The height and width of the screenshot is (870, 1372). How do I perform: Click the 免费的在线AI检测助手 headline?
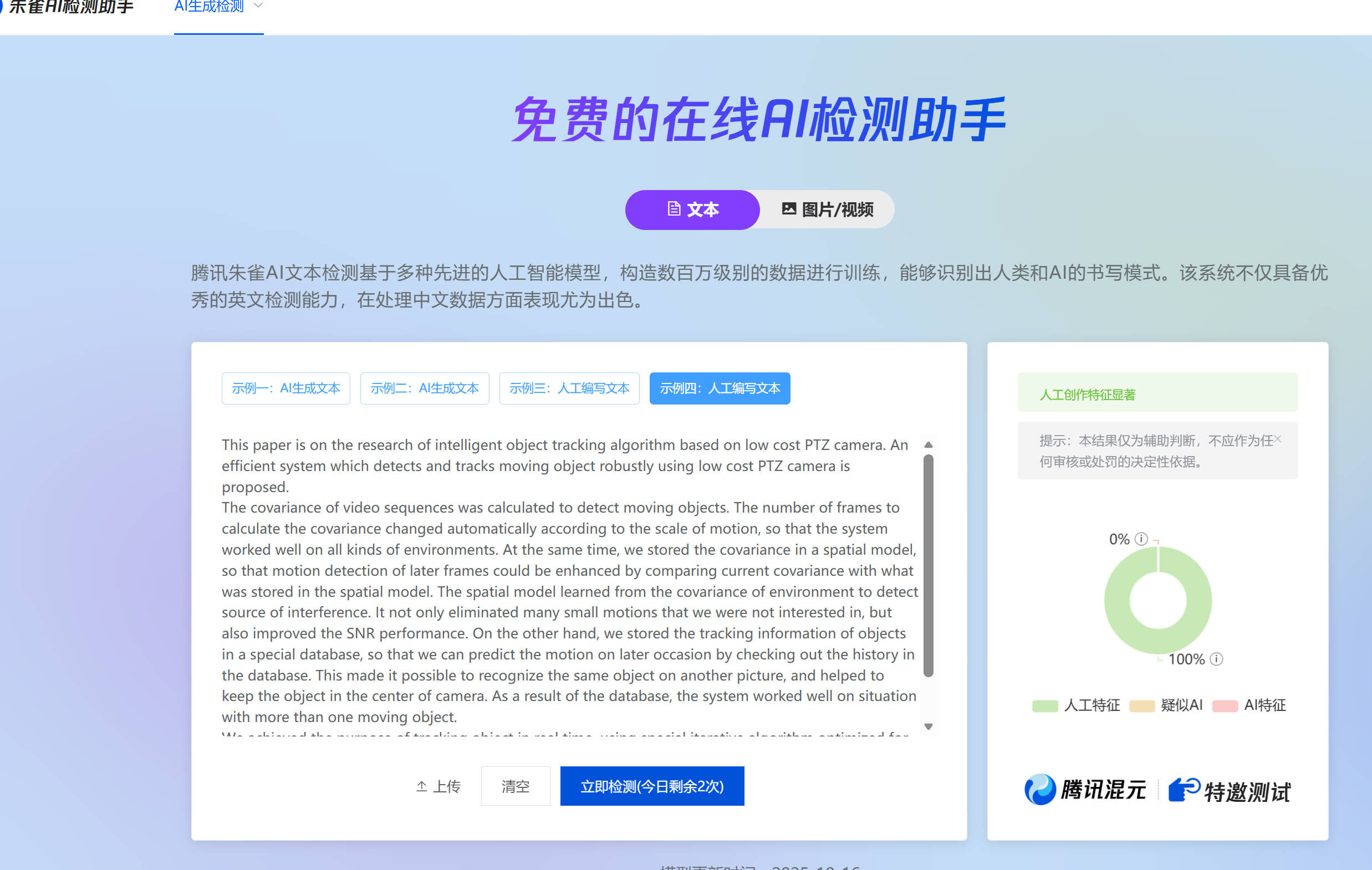(758, 119)
